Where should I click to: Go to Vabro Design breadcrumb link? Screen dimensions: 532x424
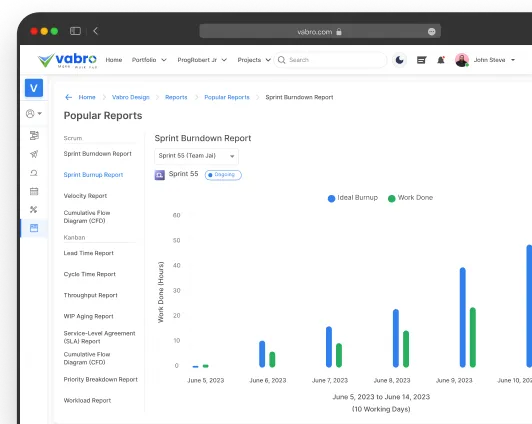click(x=131, y=97)
